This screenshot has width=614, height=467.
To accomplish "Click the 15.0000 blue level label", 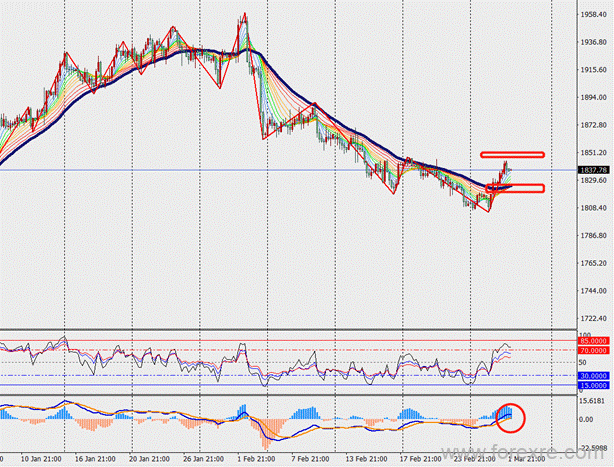I will coord(594,386).
